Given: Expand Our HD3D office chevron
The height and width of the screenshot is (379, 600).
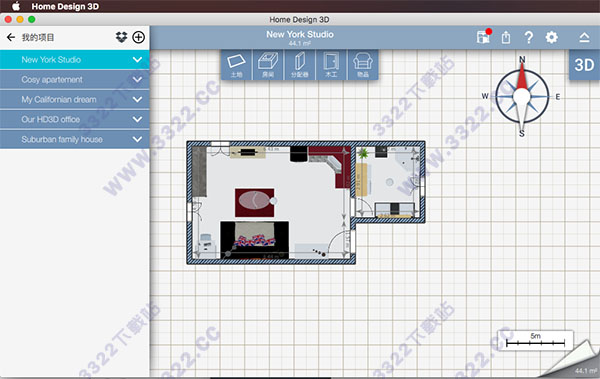Looking at the screenshot, I should 137,119.
